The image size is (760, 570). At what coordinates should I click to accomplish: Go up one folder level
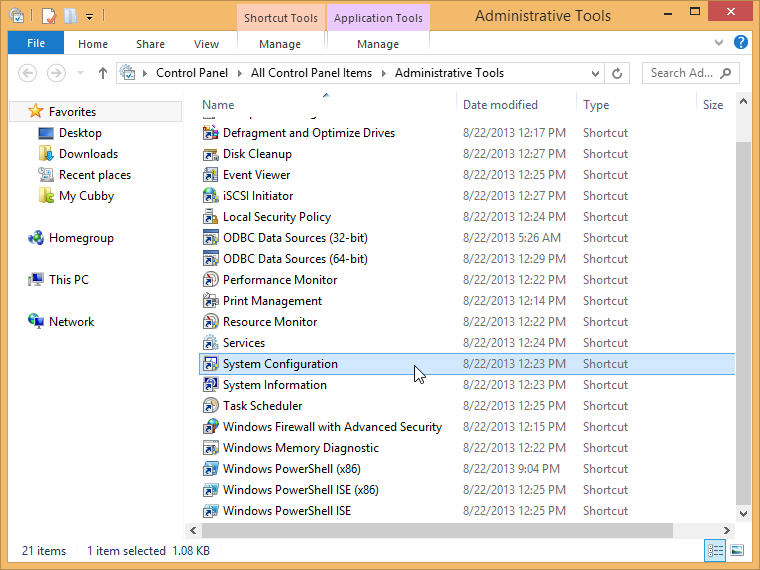click(103, 73)
